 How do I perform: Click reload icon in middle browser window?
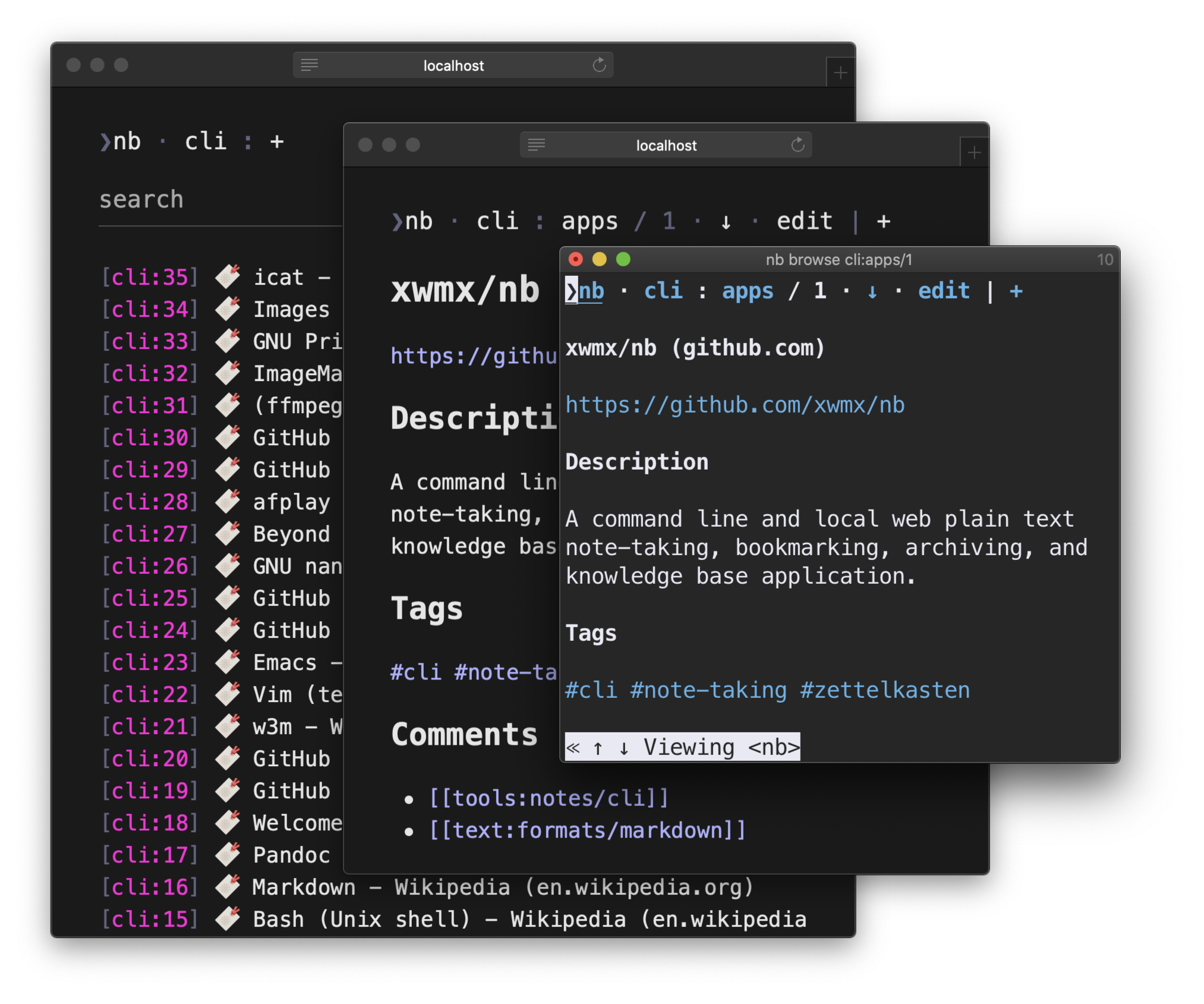click(798, 145)
